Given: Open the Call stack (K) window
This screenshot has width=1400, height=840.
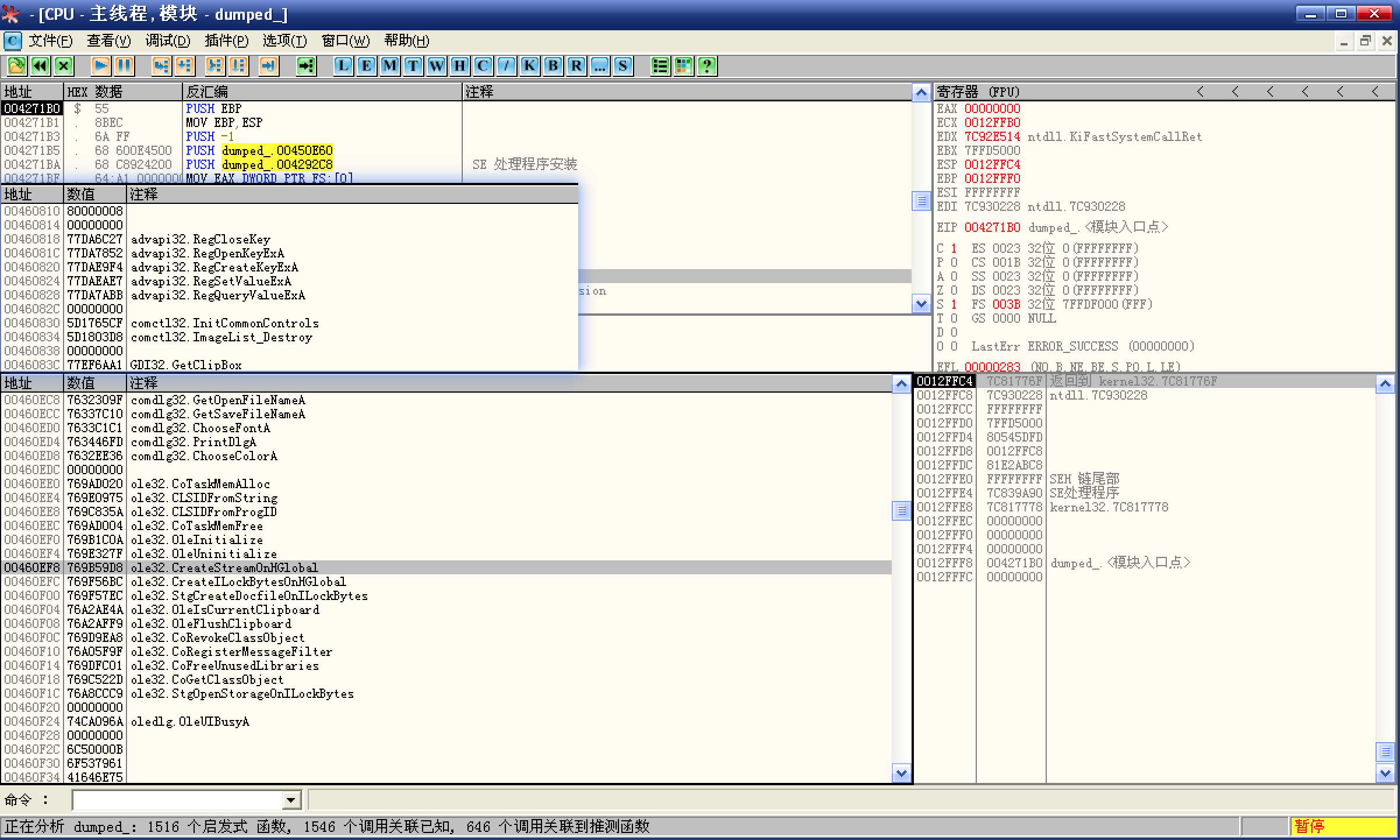Looking at the screenshot, I should [x=529, y=66].
